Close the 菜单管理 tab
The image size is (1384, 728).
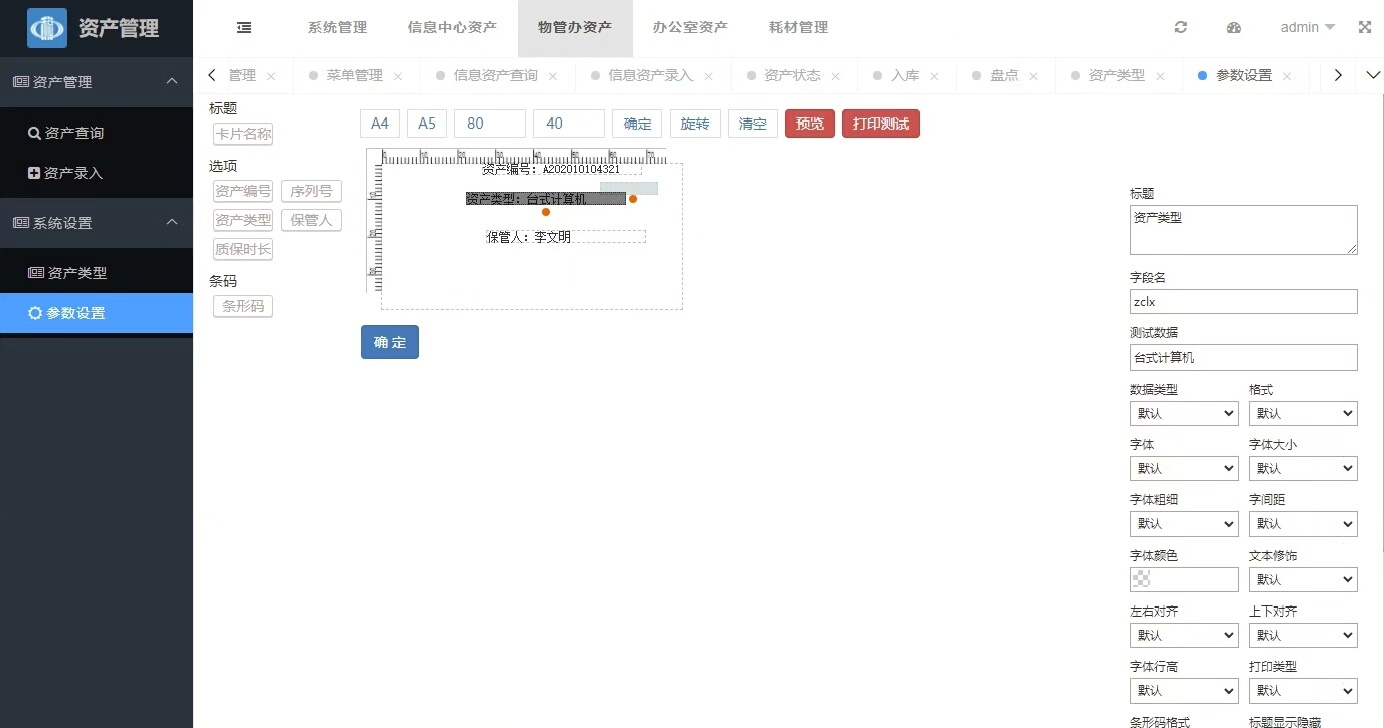pyautogui.click(x=398, y=76)
